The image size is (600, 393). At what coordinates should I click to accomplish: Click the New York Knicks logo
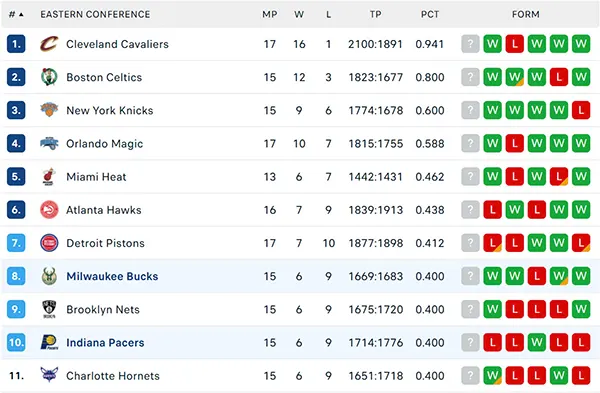(49, 110)
